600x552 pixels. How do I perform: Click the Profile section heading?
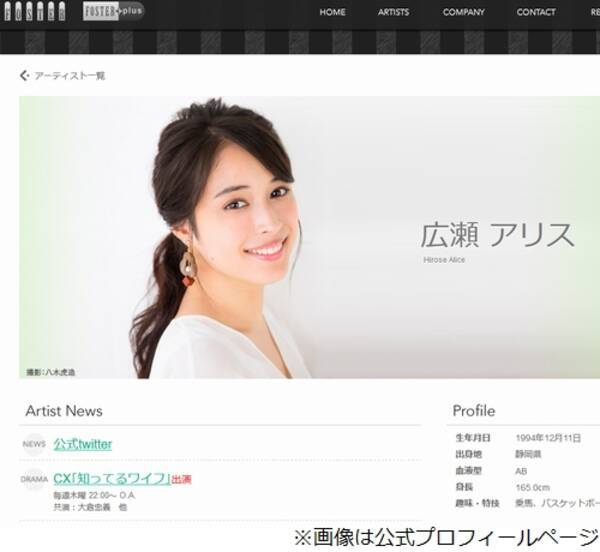(473, 411)
